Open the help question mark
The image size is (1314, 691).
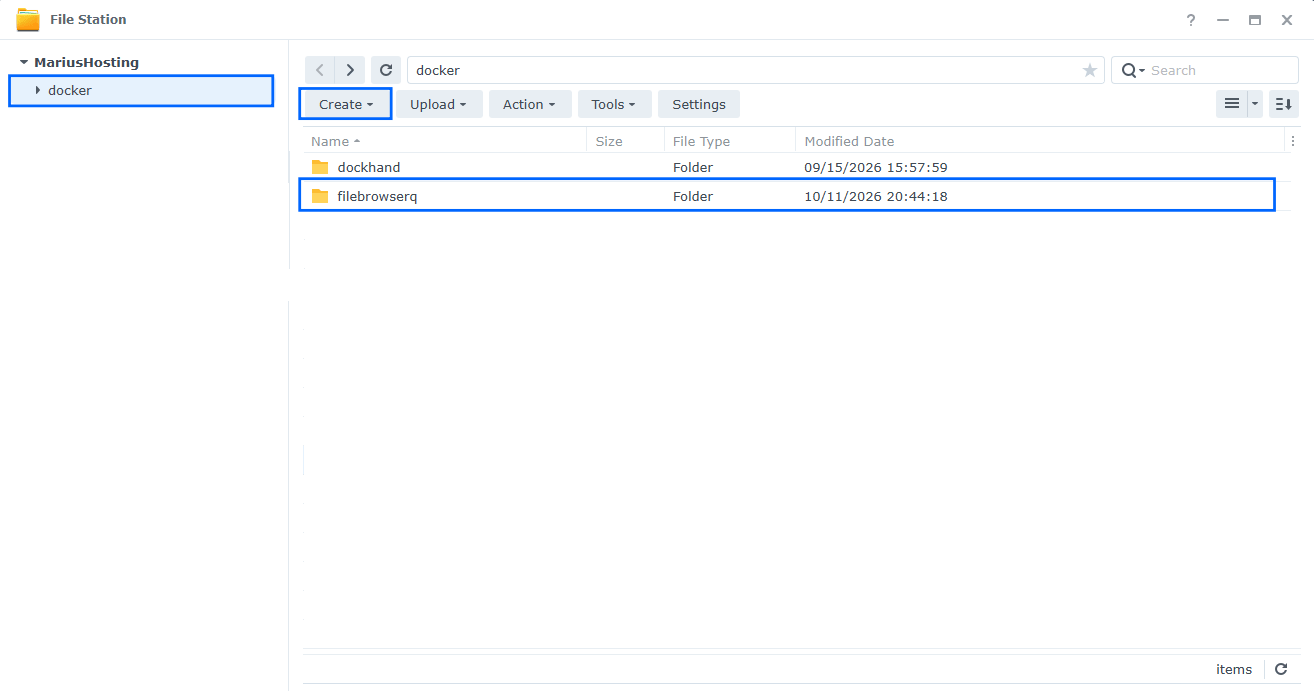pos(1191,20)
